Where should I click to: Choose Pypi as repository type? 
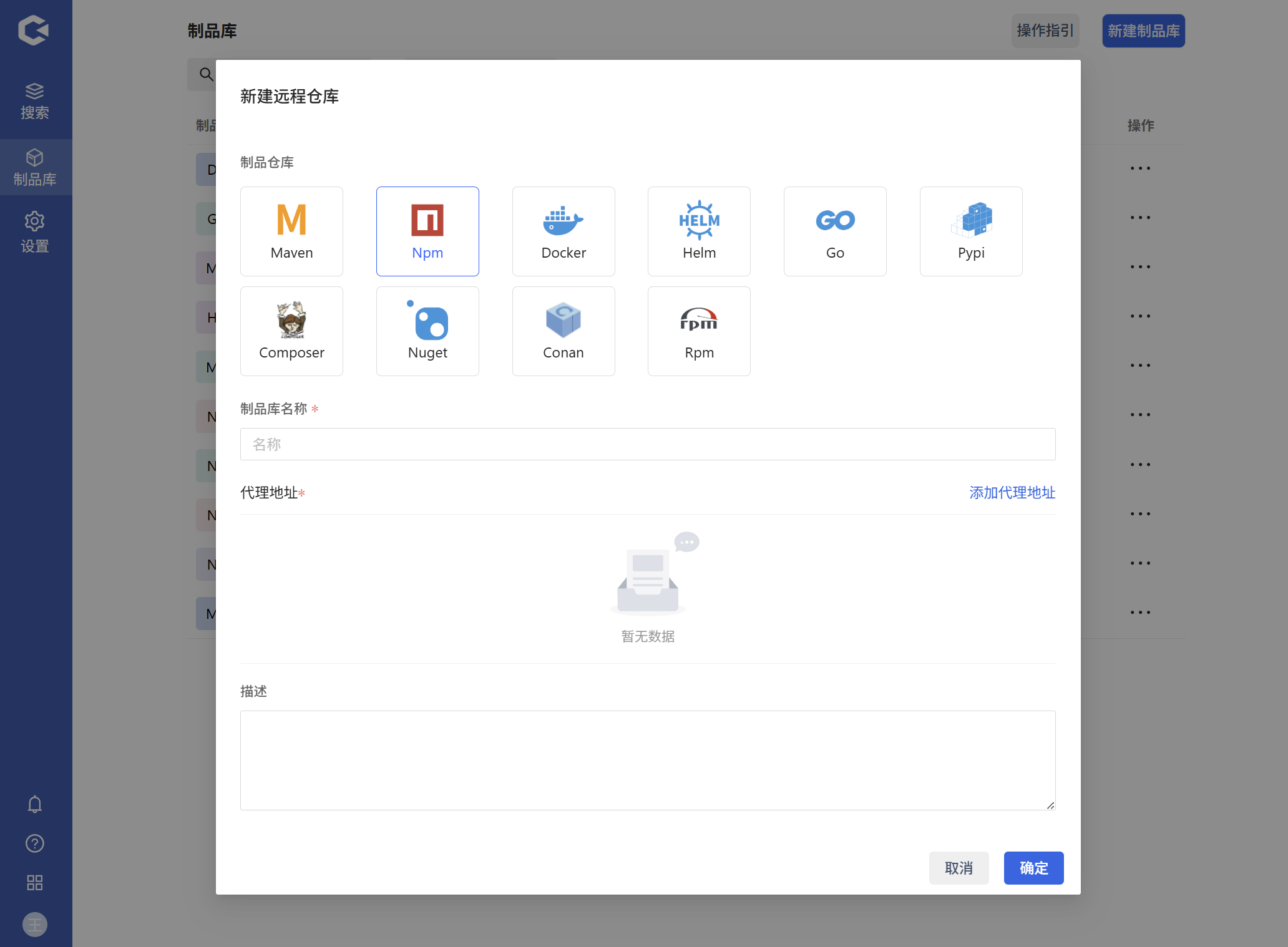(970, 231)
